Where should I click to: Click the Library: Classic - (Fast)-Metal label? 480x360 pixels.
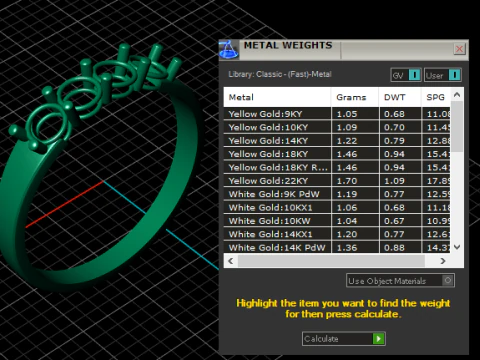pos(280,74)
